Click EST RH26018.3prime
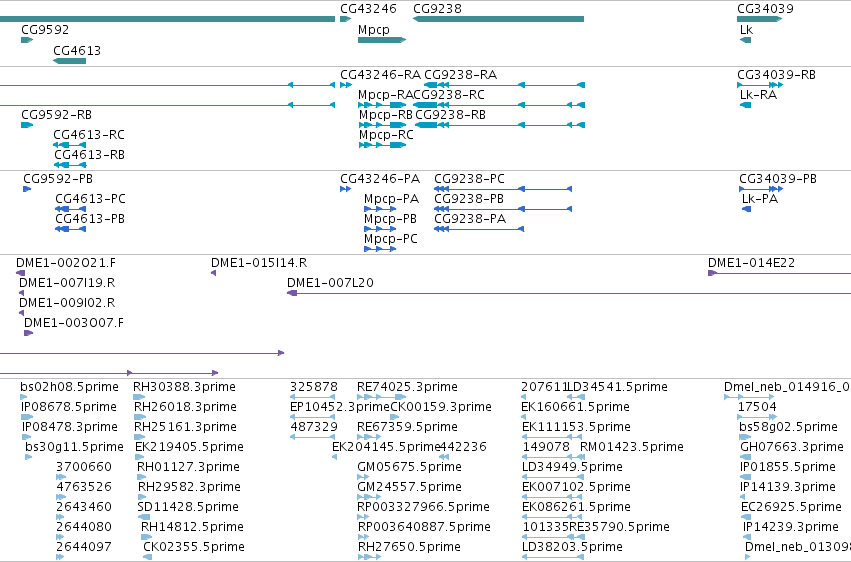The height and width of the screenshot is (562, 851). pos(186,407)
